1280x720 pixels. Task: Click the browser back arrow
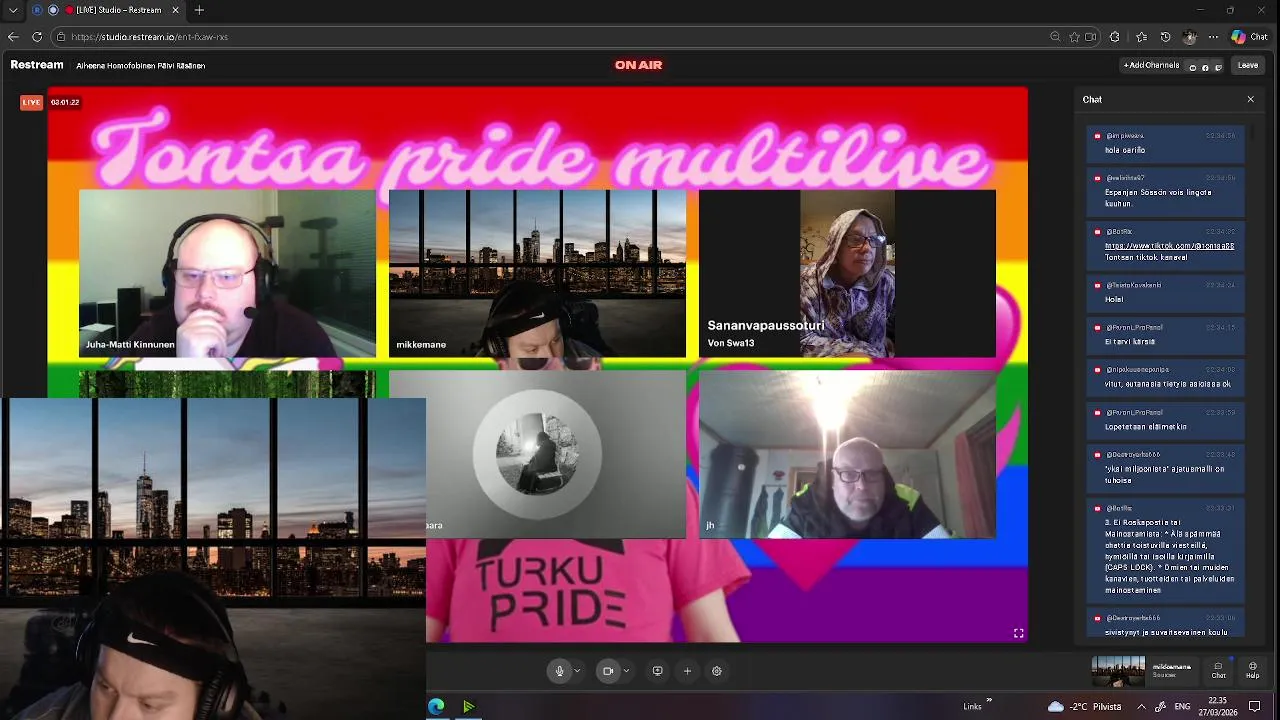pyautogui.click(x=13, y=37)
